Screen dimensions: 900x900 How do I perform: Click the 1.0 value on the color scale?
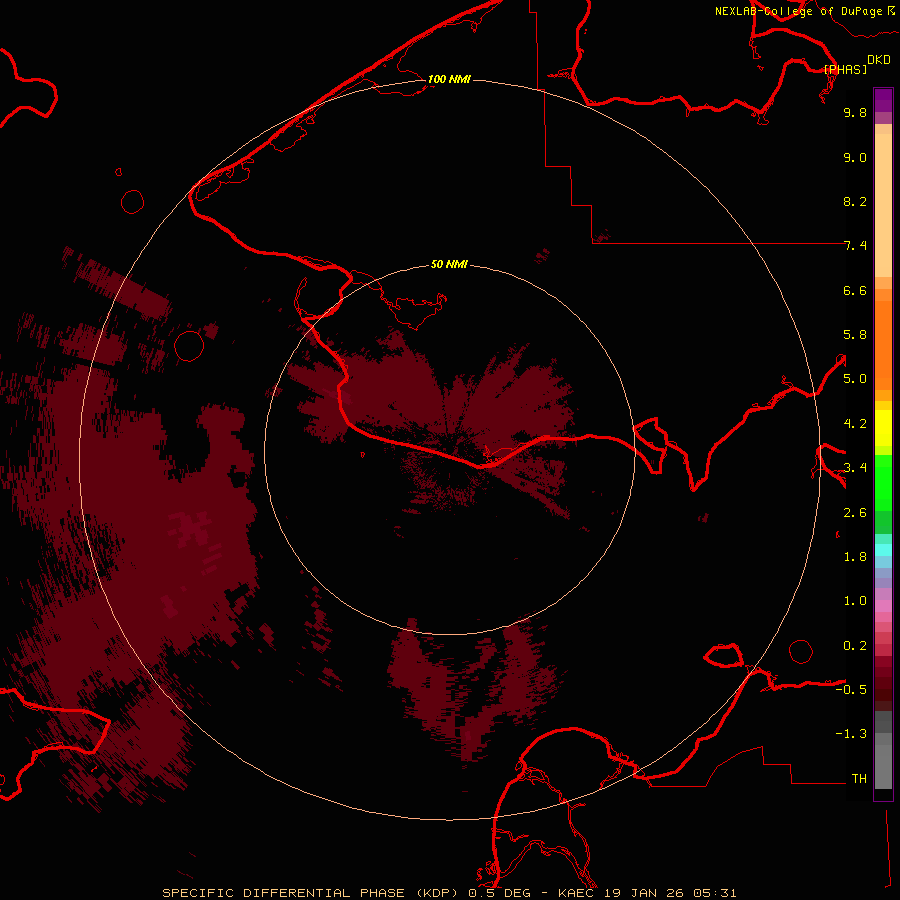click(x=855, y=601)
